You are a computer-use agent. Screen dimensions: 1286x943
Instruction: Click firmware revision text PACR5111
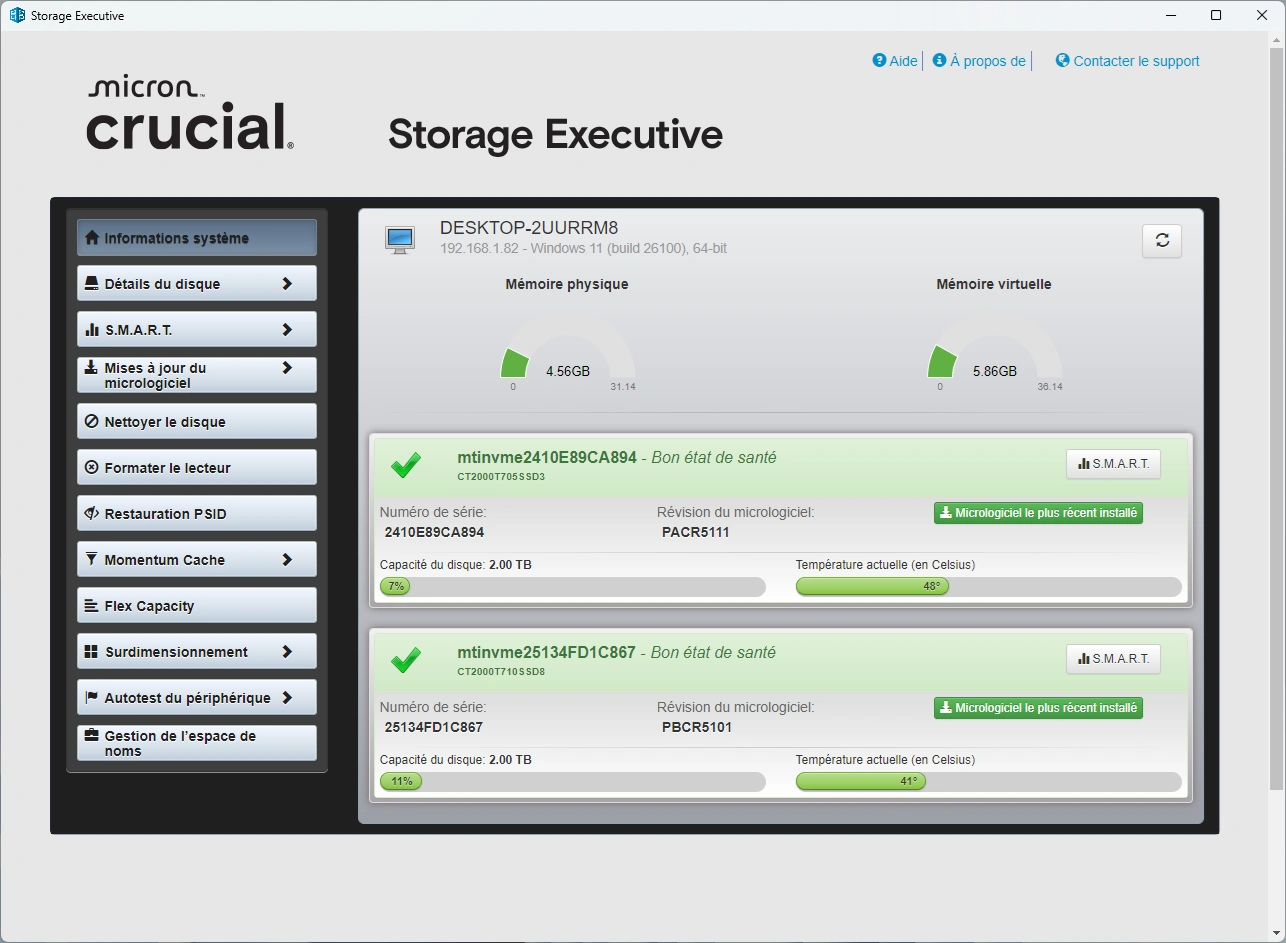pos(696,532)
